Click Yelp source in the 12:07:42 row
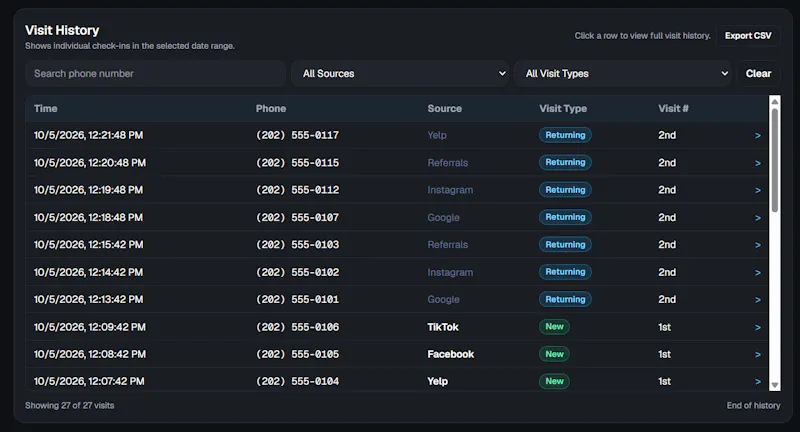This screenshot has height=432, width=800. (x=437, y=382)
